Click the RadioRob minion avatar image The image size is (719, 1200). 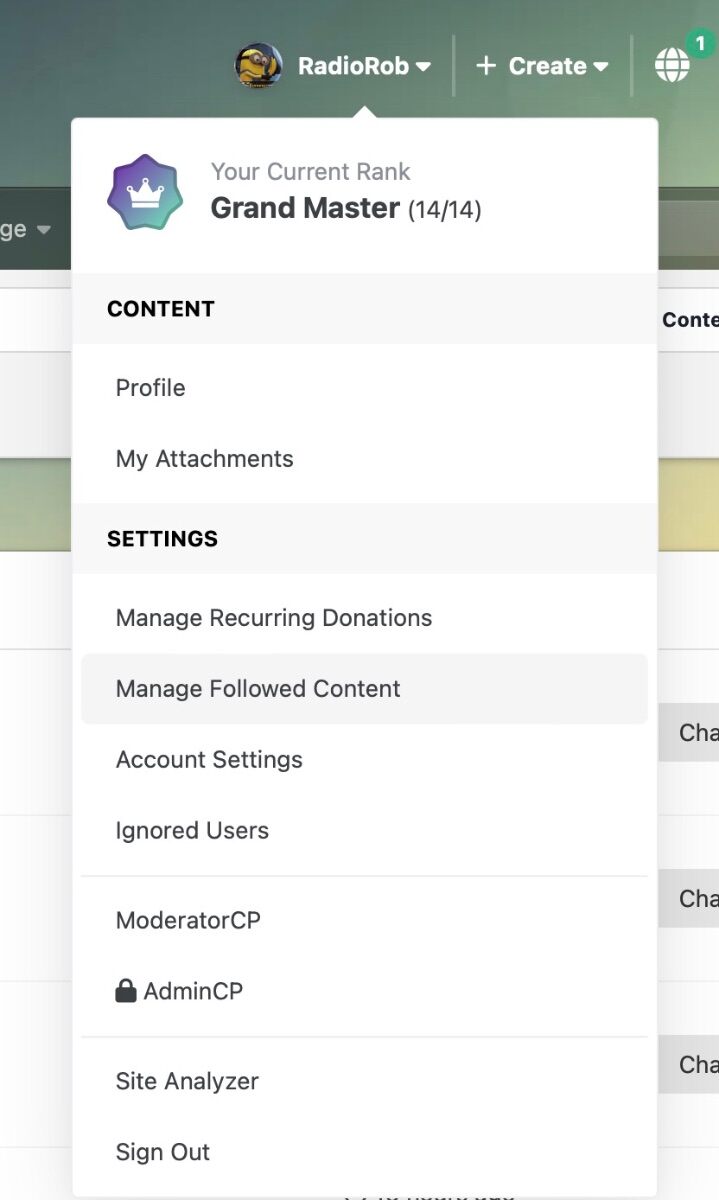(258, 66)
